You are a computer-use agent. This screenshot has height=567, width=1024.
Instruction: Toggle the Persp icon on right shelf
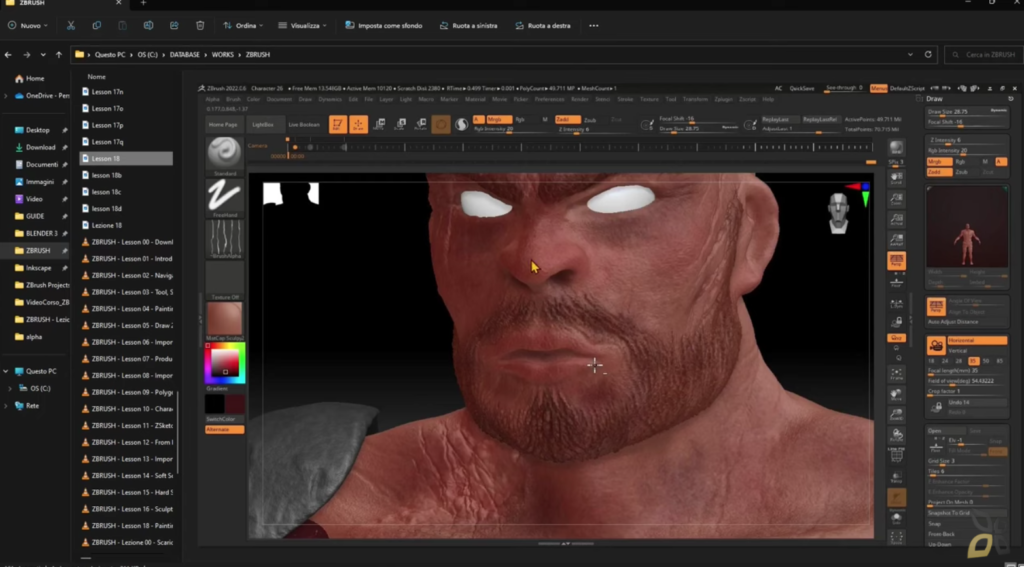click(x=896, y=261)
